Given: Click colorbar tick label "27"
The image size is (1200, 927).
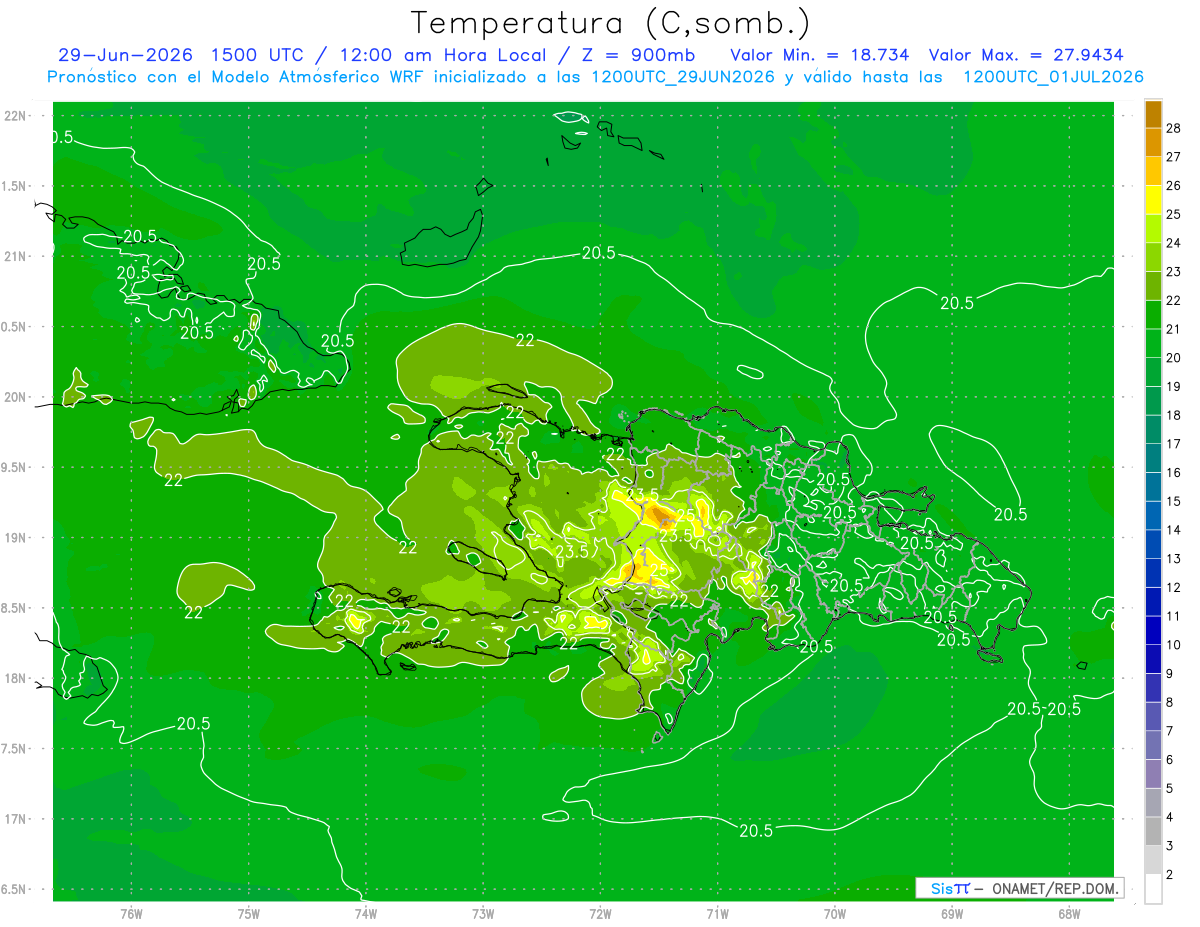Looking at the screenshot, I should (x=1175, y=157).
